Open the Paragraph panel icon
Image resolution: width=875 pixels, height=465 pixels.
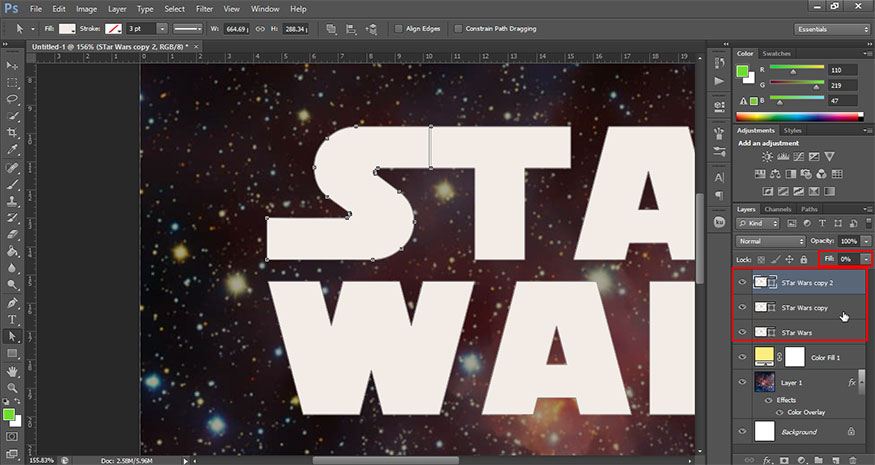[x=719, y=195]
